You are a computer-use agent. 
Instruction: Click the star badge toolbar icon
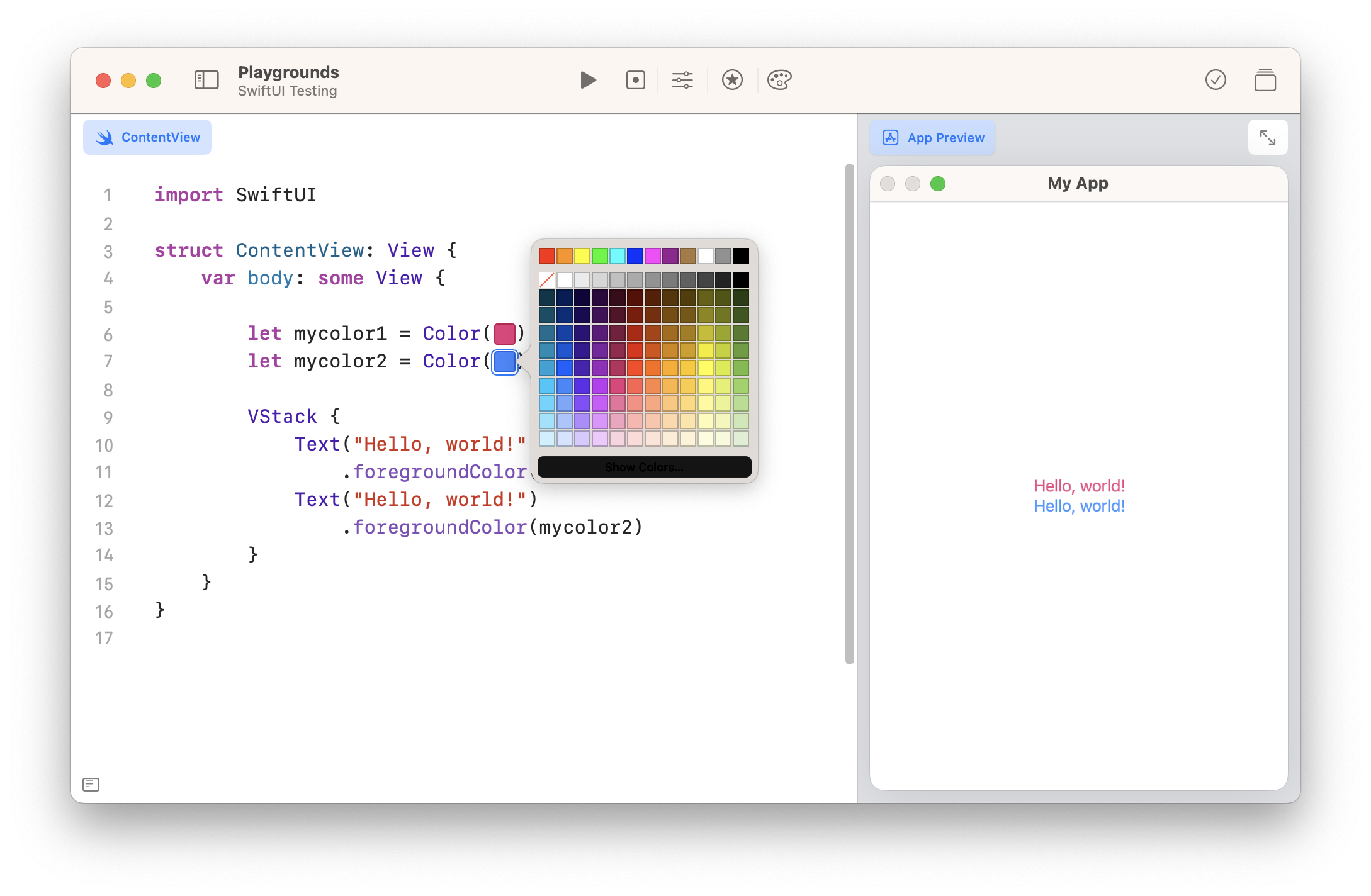pos(732,80)
